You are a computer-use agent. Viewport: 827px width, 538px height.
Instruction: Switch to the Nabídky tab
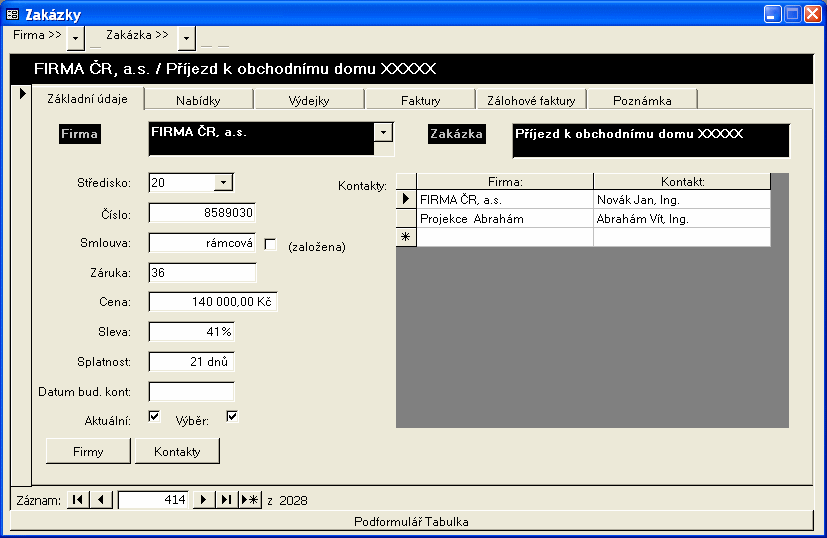tap(198, 100)
